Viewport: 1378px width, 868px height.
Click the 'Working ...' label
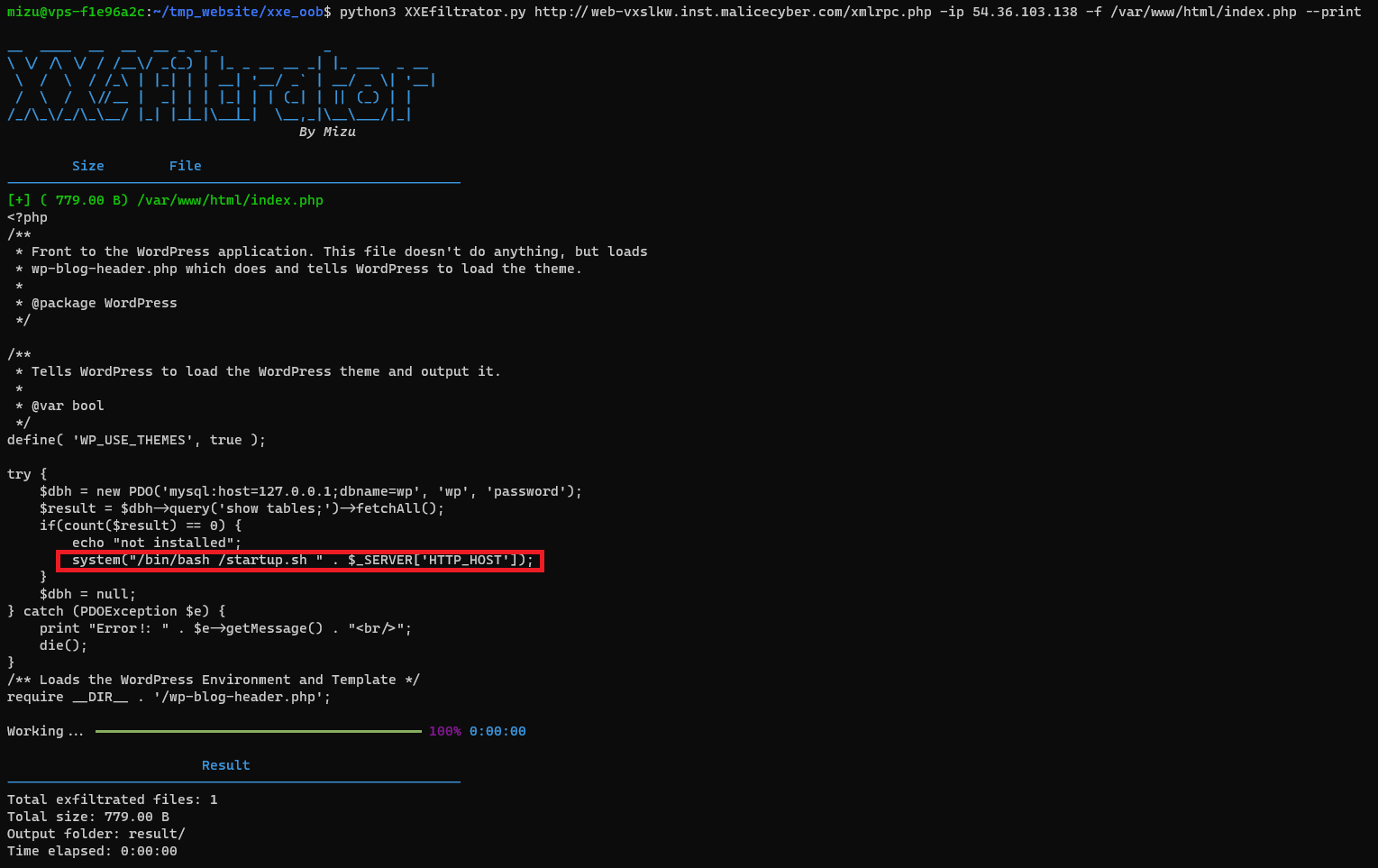point(45,731)
